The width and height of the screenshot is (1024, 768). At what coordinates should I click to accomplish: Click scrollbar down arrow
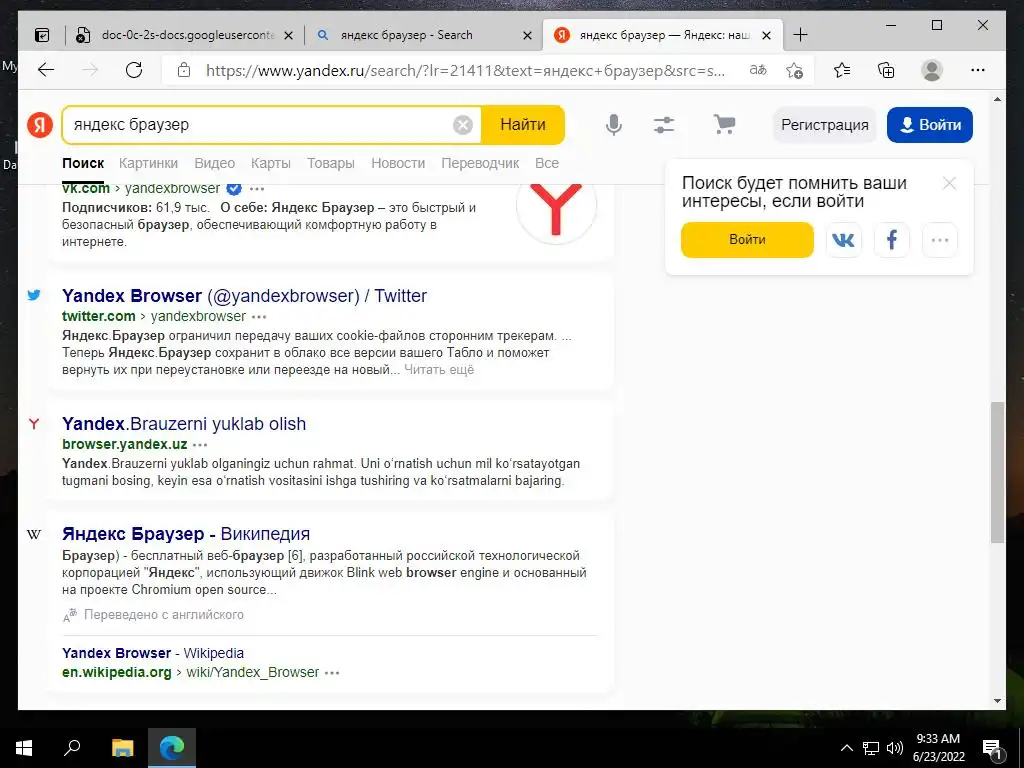997,701
